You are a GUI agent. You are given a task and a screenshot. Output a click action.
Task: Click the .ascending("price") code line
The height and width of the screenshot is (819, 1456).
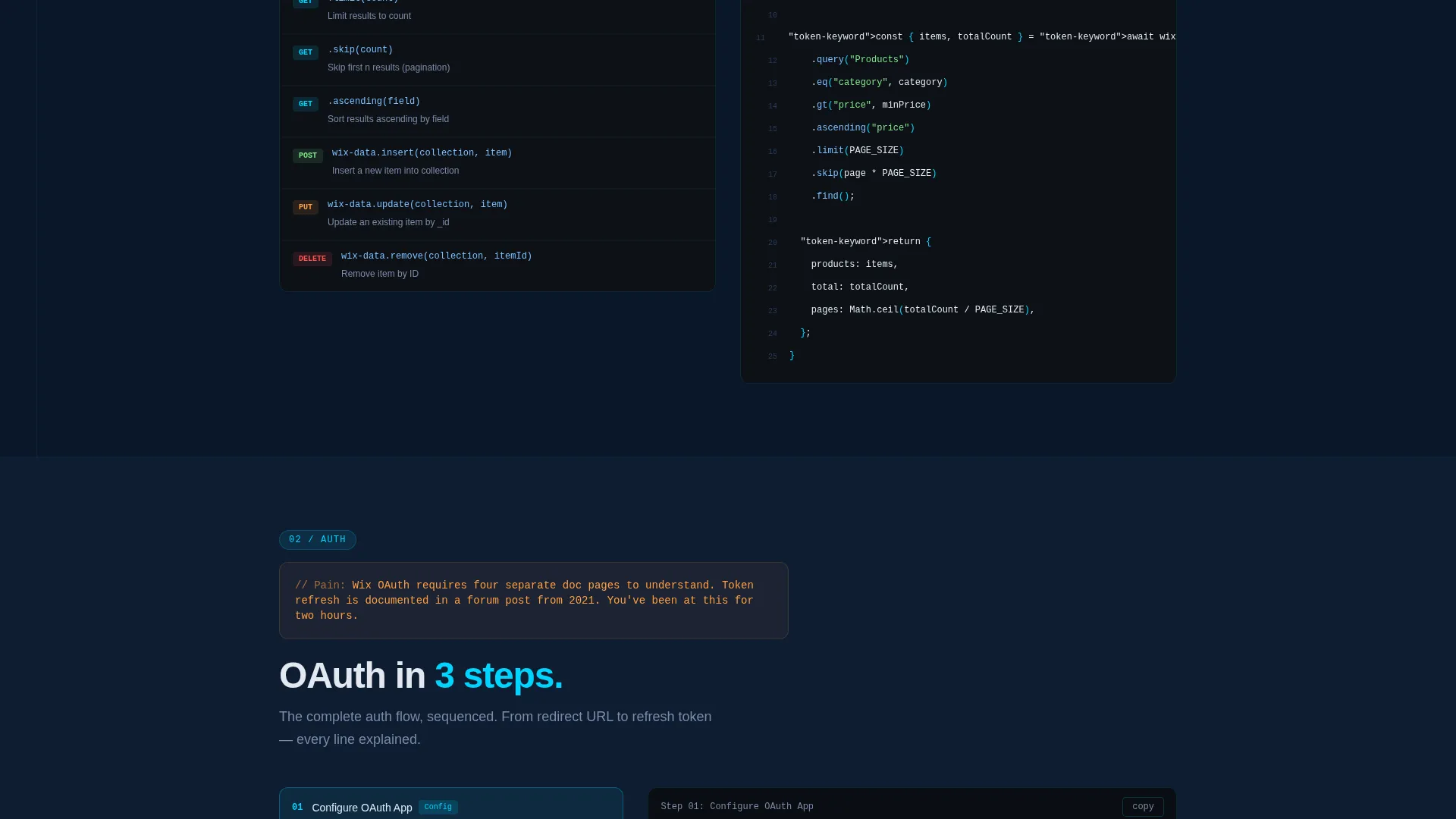(x=863, y=128)
